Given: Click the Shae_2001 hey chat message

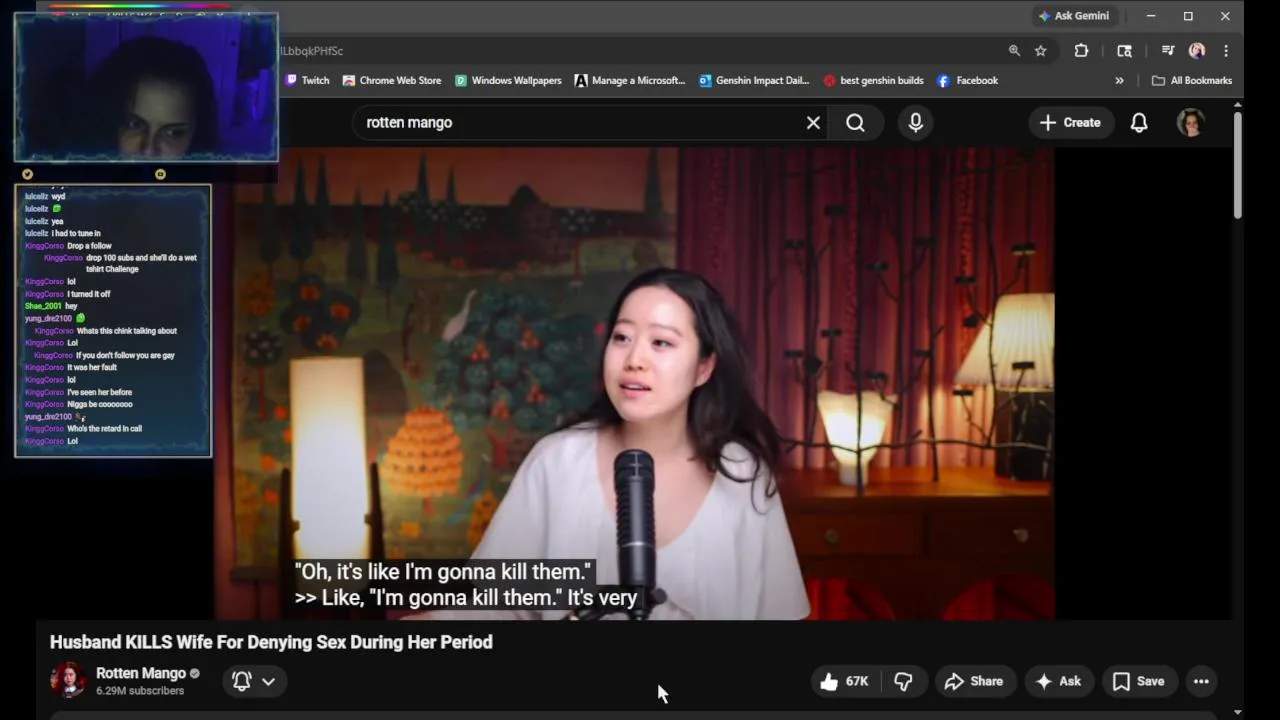Looking at the screenshot, I should (x=51, y=306).
